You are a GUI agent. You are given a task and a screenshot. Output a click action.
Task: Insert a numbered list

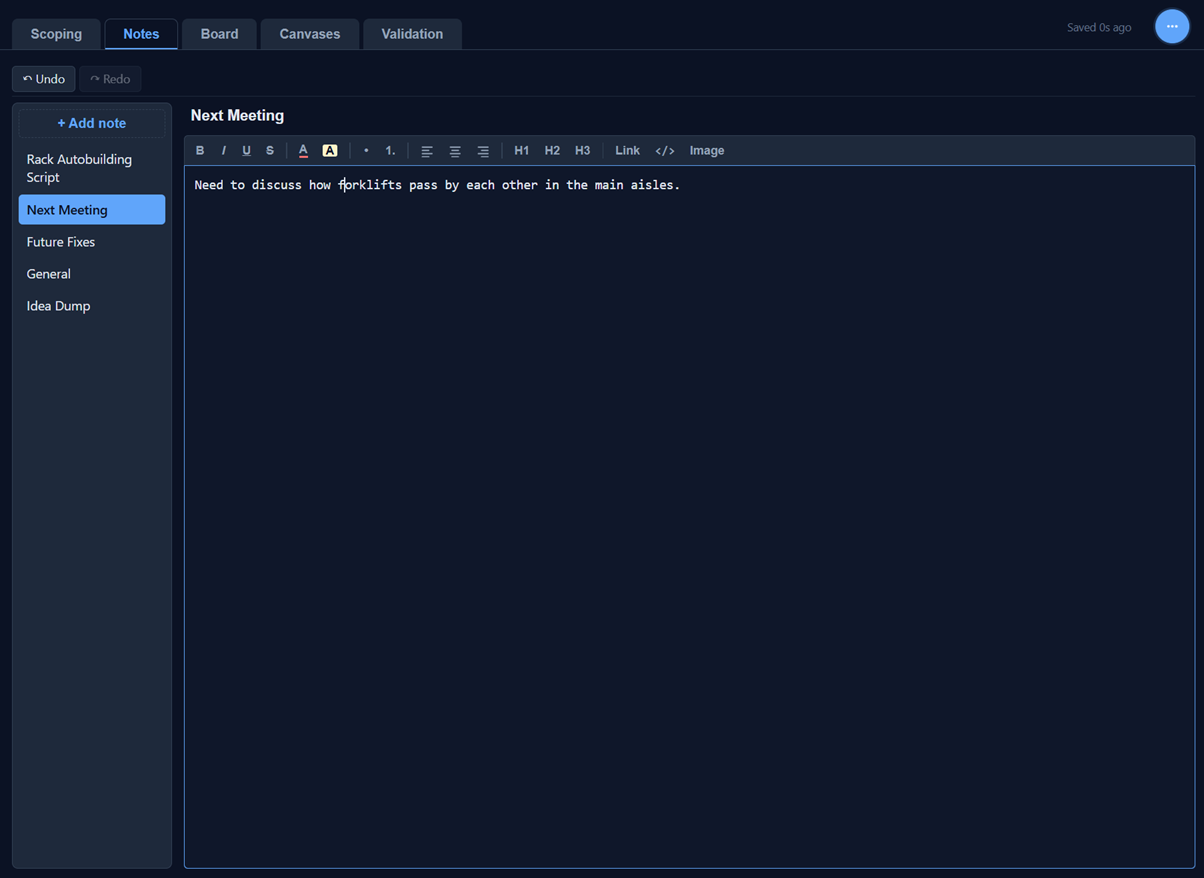(x=391, y=151)
